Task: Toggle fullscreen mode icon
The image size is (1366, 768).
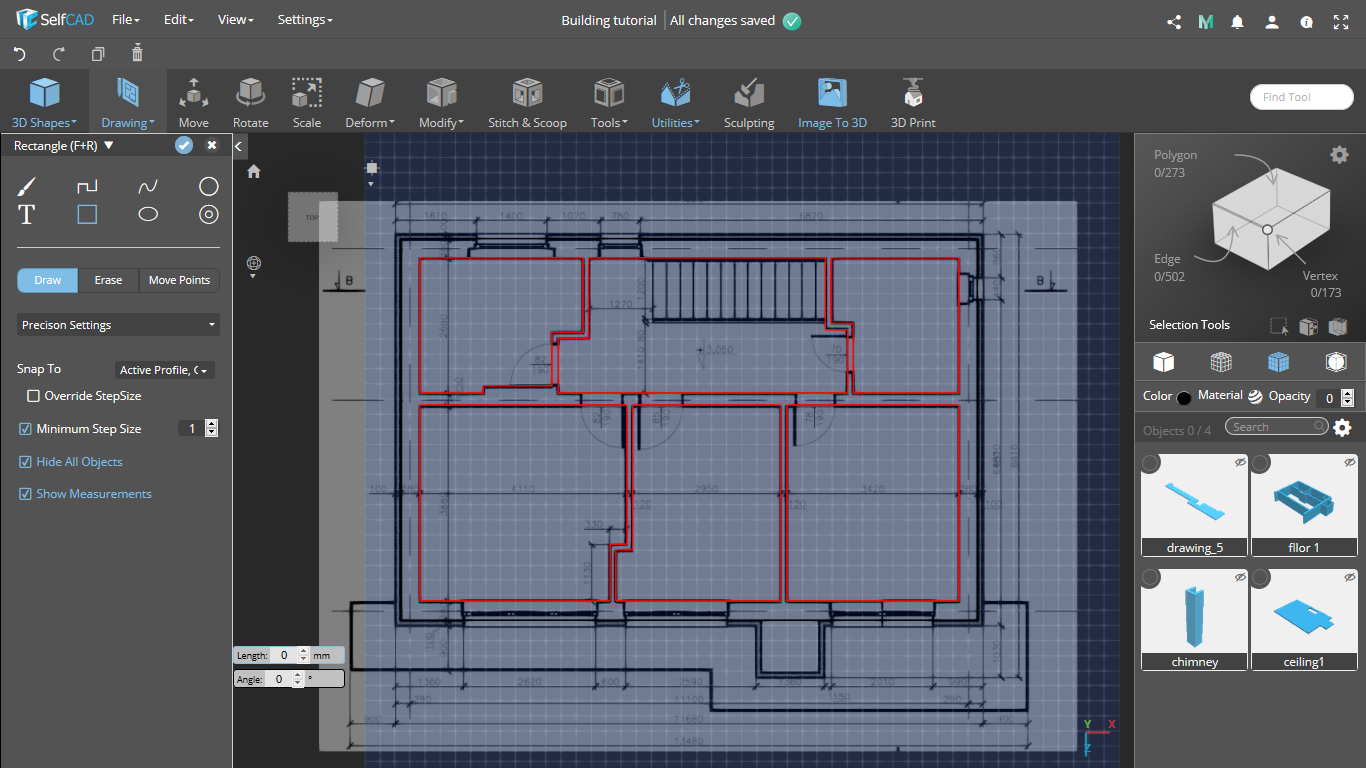Action: click(1341, 21)
